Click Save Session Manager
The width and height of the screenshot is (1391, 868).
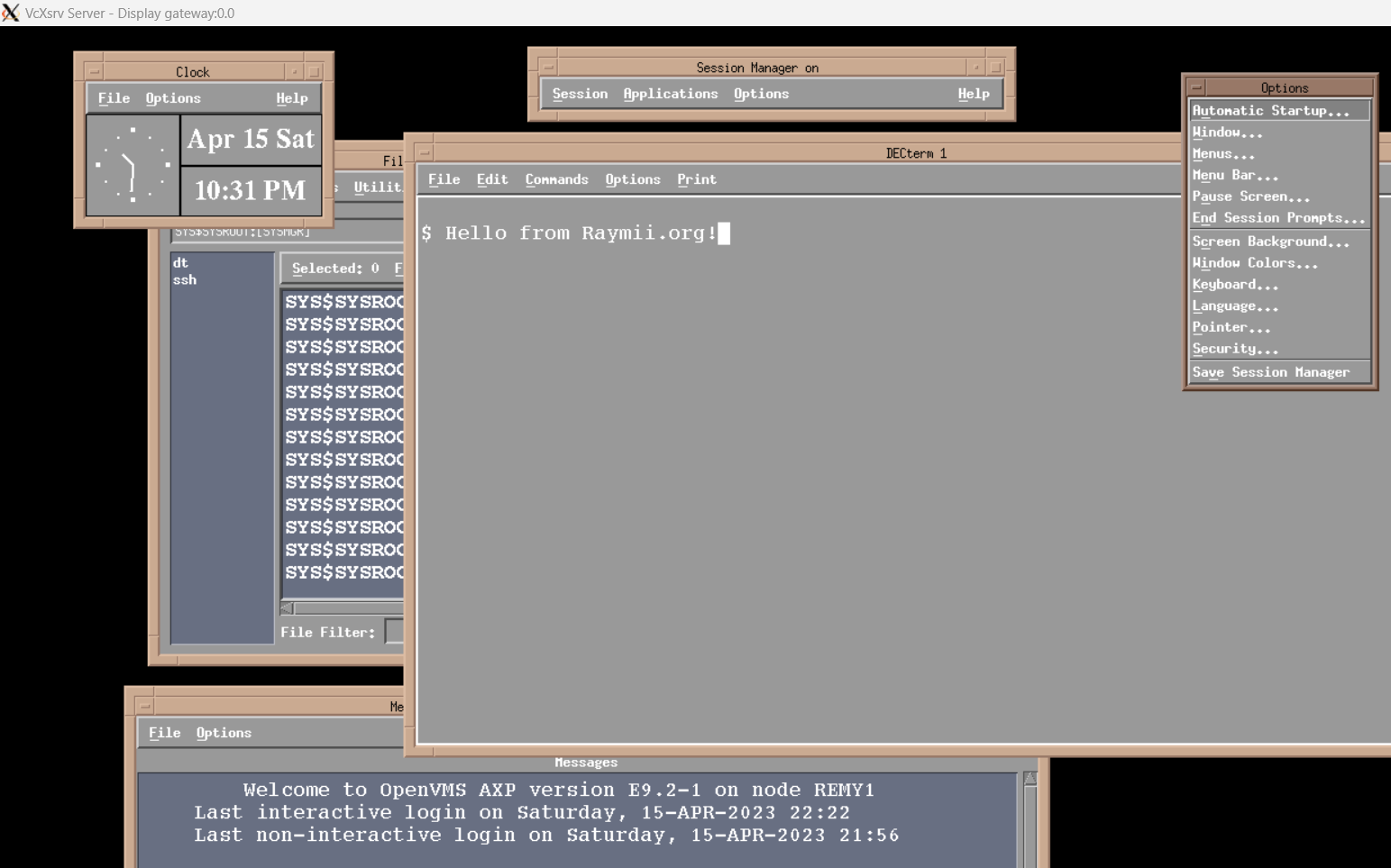(x=1271, y=371)
